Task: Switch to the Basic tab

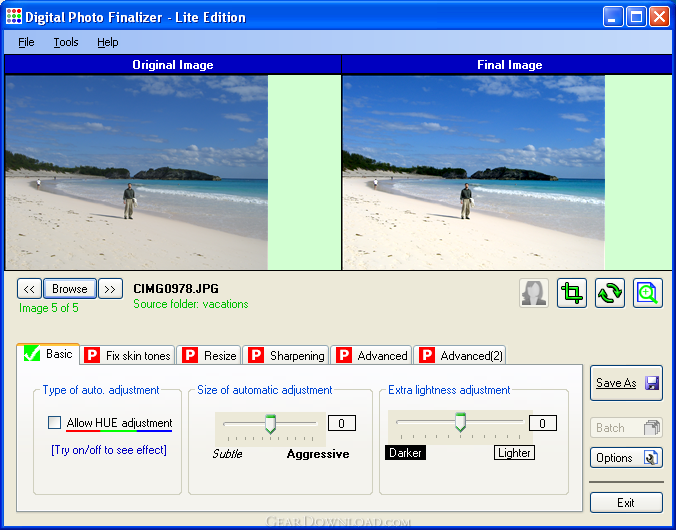Action: (48, 354)
